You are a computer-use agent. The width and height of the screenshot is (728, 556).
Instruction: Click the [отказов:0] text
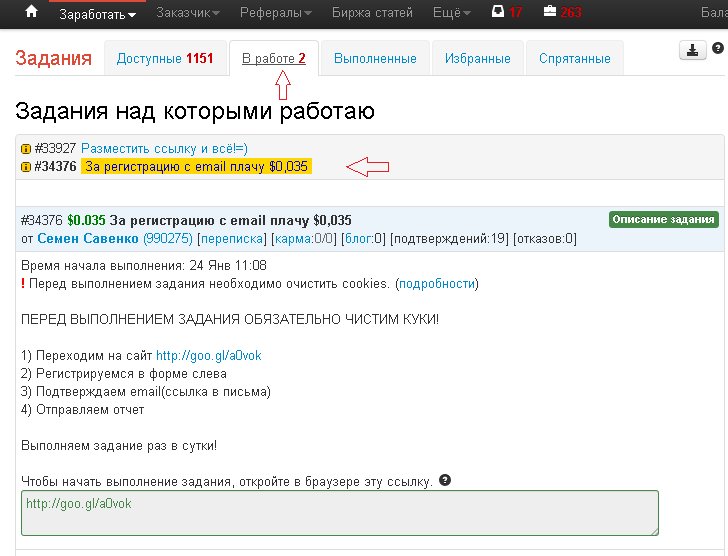[x=545, y=239]
